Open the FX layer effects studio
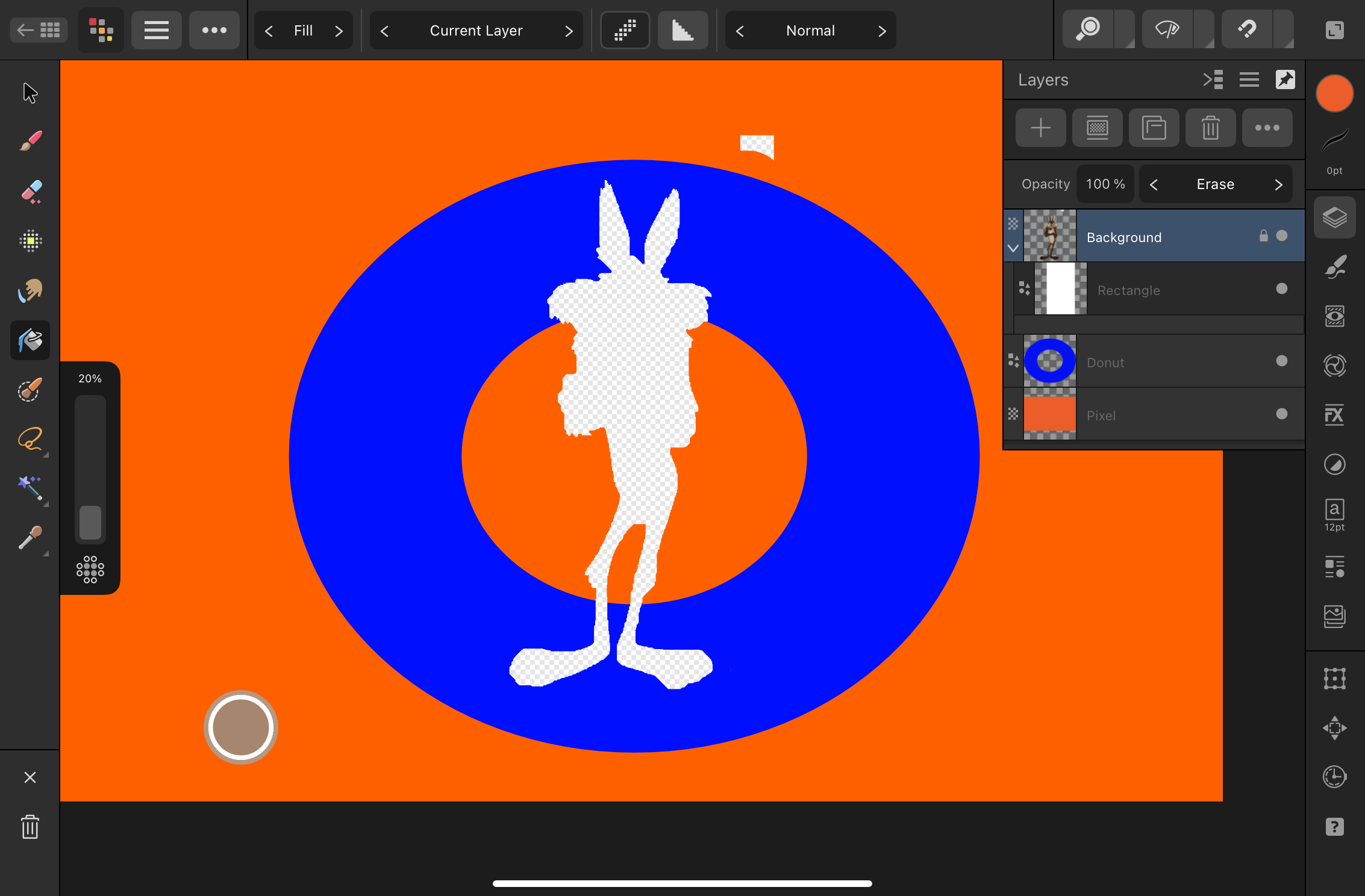The height and width of the screenshot is (896, 1365). (1335, 415)
